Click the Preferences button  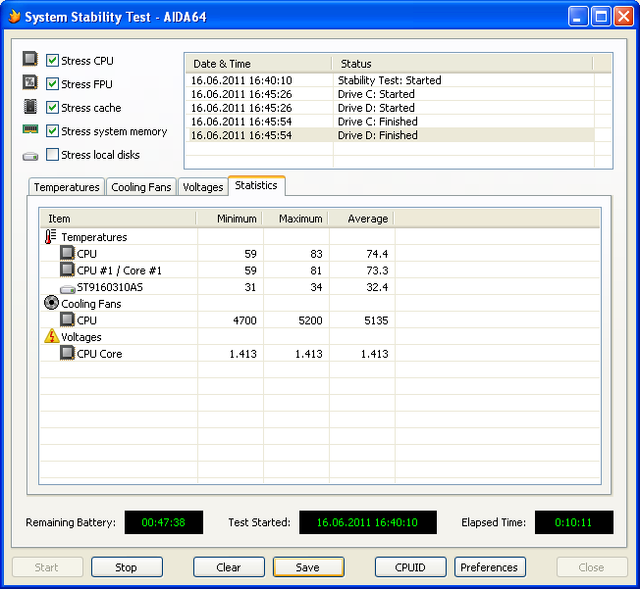[489, 567]
